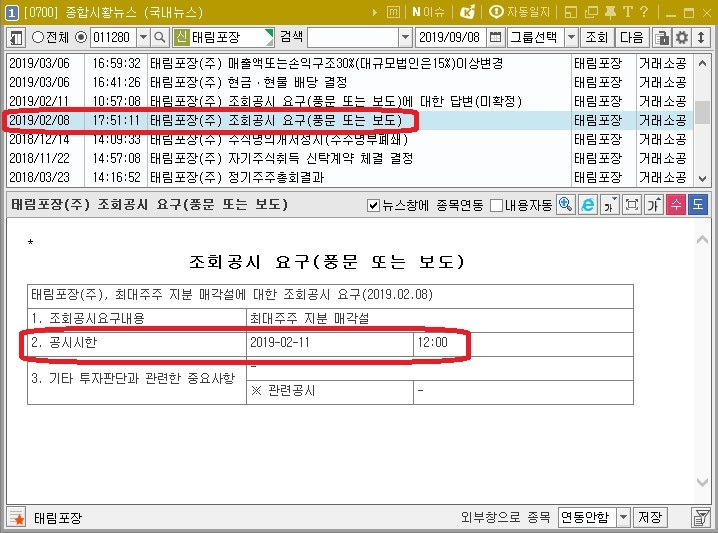This screenshot has height=533, width=718.
Task: Open the calendar date picker icon
Action: pos(495,37)
